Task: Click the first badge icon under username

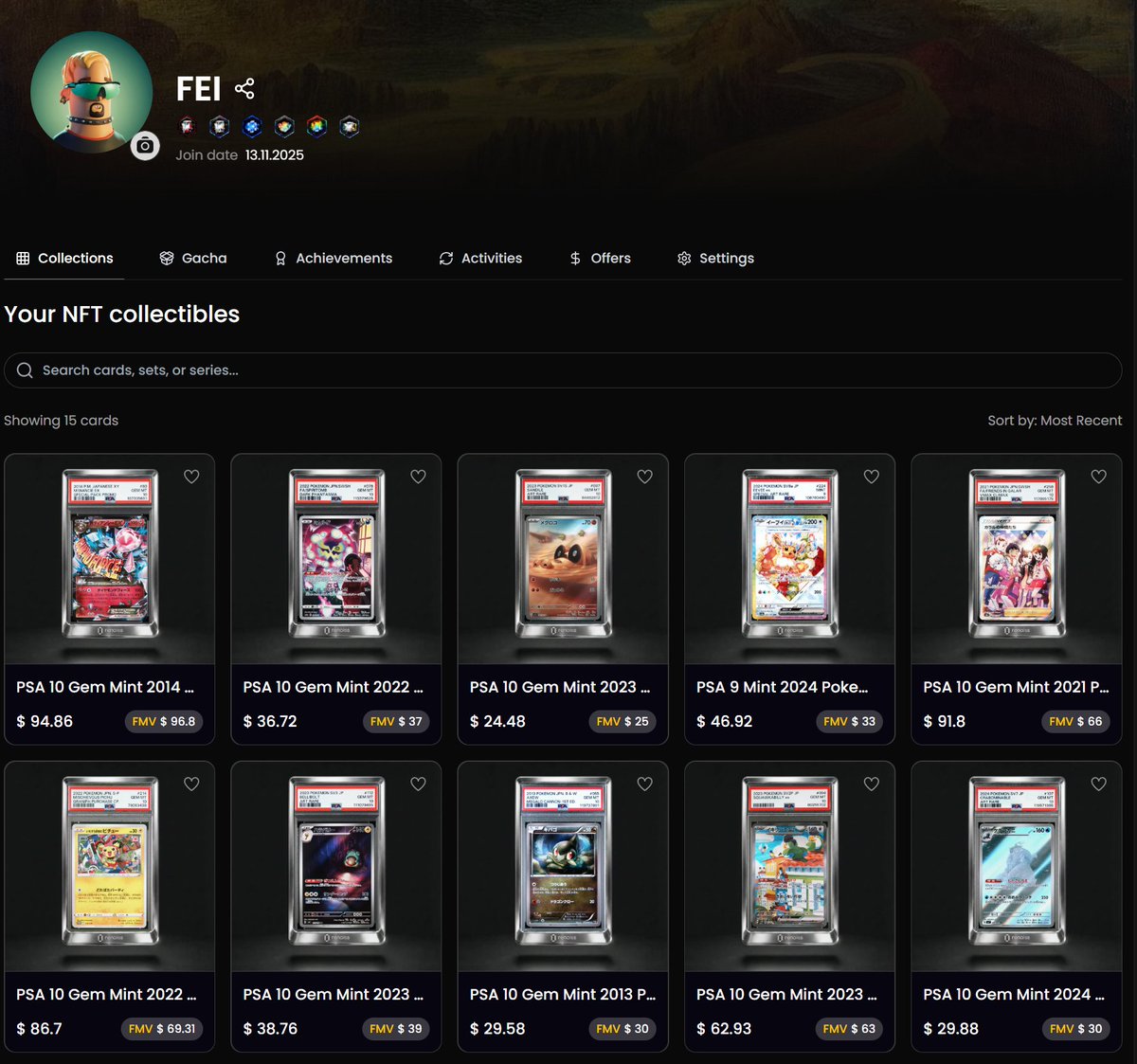Action: (x=188, y=126)
